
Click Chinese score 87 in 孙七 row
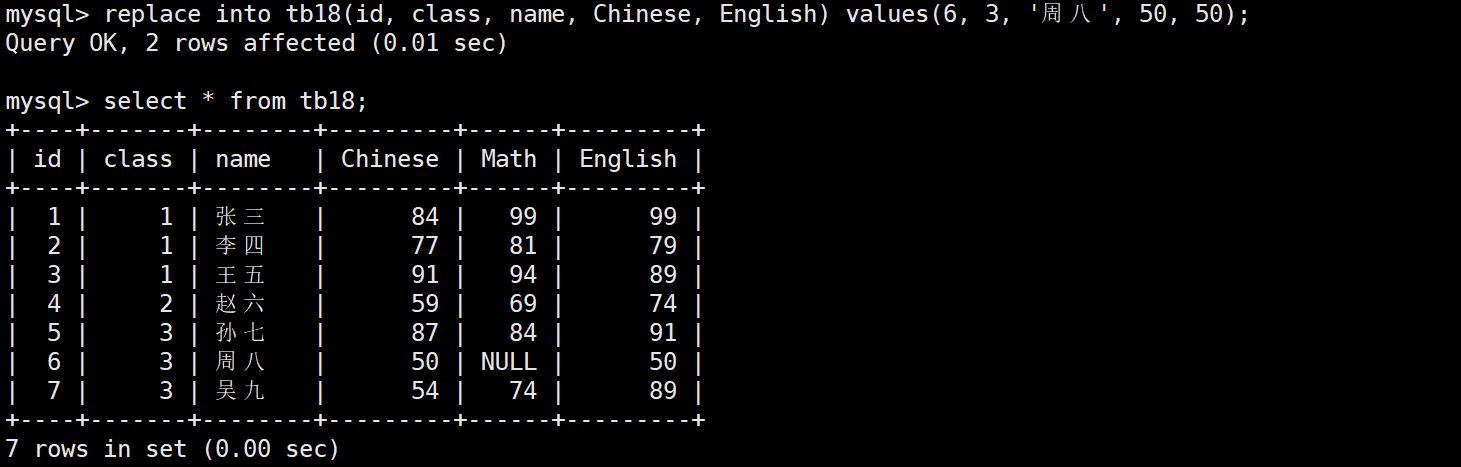coord(425,333)
